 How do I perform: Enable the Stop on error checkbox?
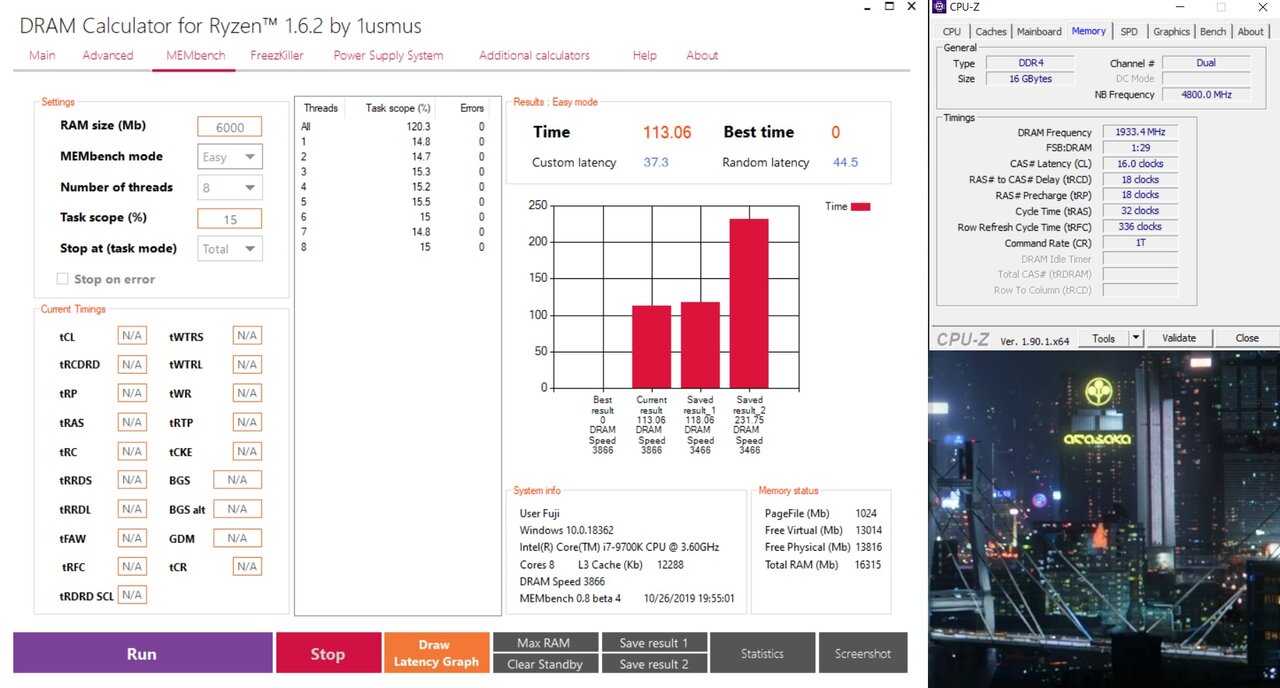[63, 279]
